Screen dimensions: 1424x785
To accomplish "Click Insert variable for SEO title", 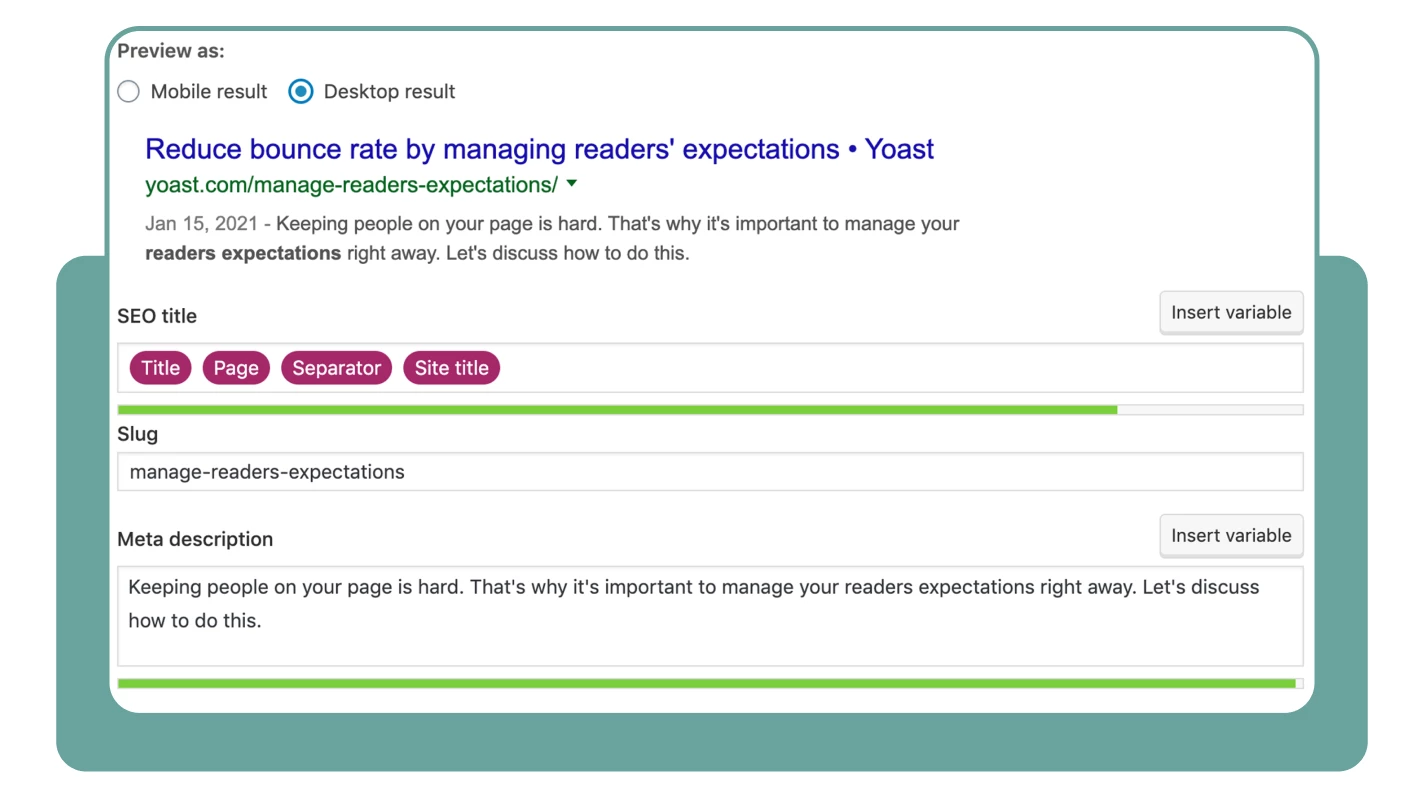I will 1231,313.
